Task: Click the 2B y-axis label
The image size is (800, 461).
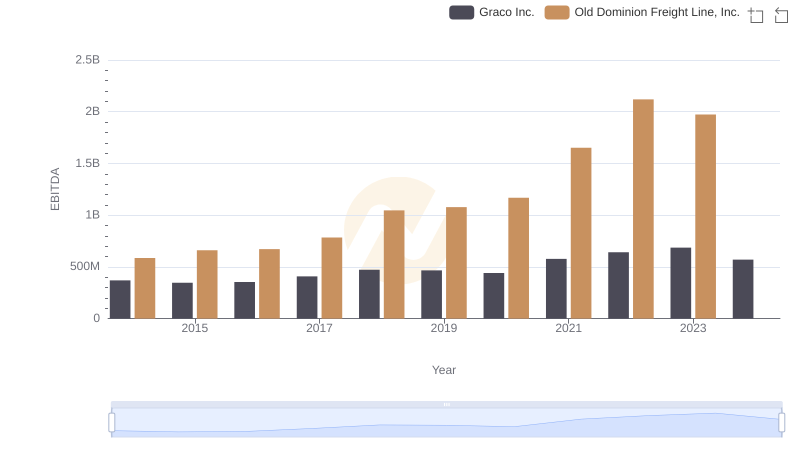Action: pyautogui.click(x=93, y=111)
